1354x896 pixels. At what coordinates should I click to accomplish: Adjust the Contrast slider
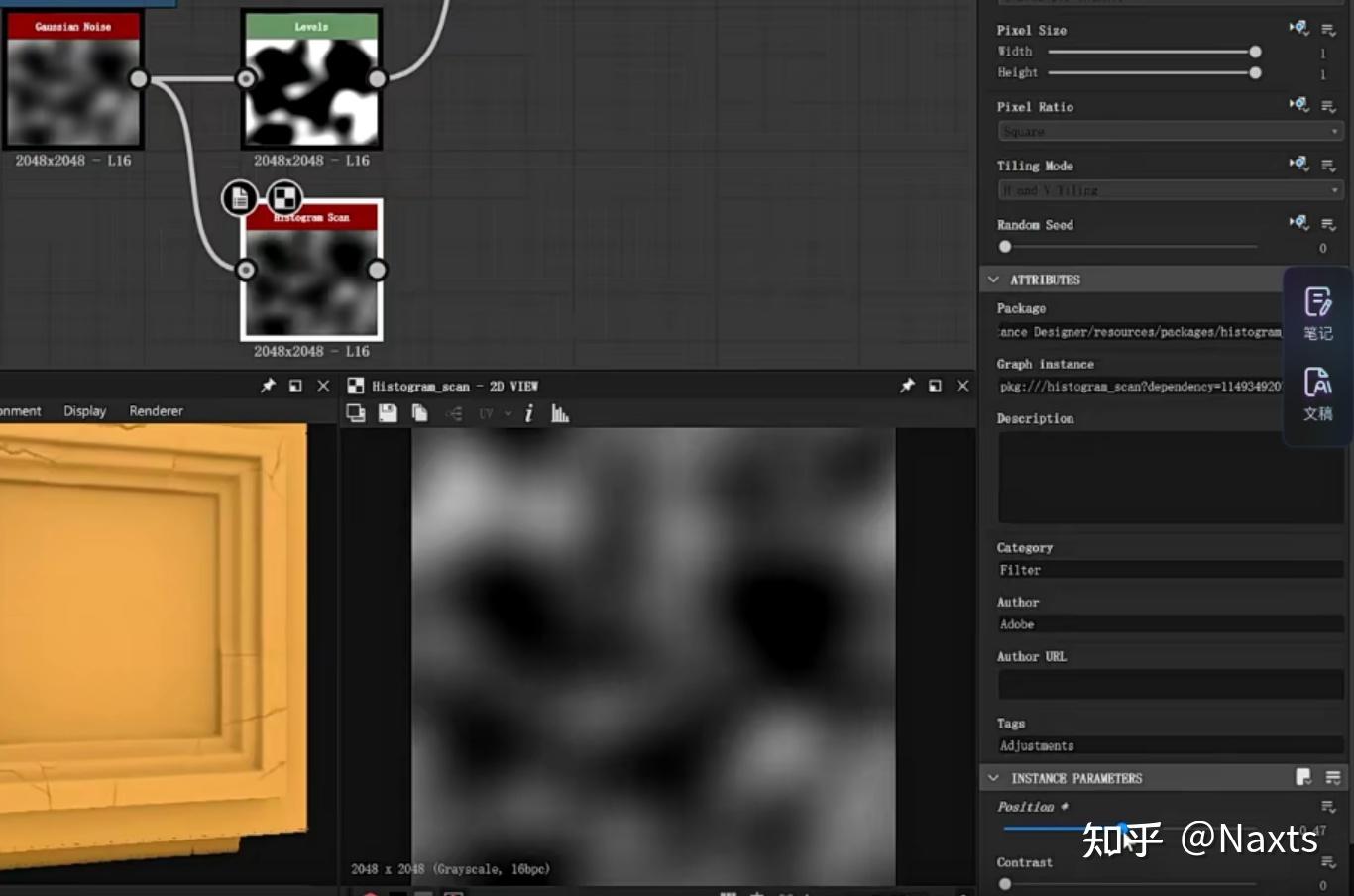pyautogui.click(x=1130, y=884)
